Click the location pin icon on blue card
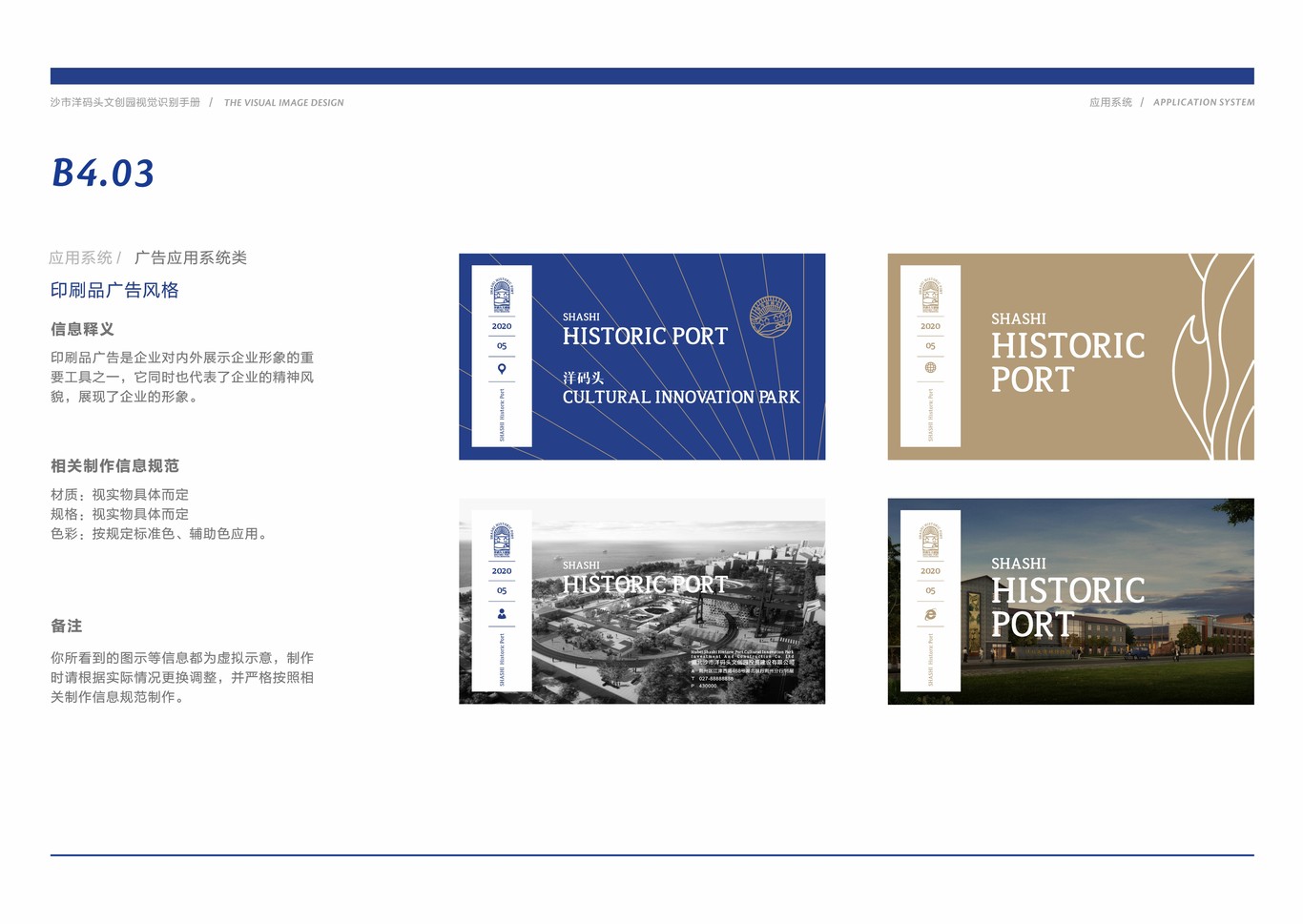The height and width of the screenshot is (924, 1303). tap(502, 369)
